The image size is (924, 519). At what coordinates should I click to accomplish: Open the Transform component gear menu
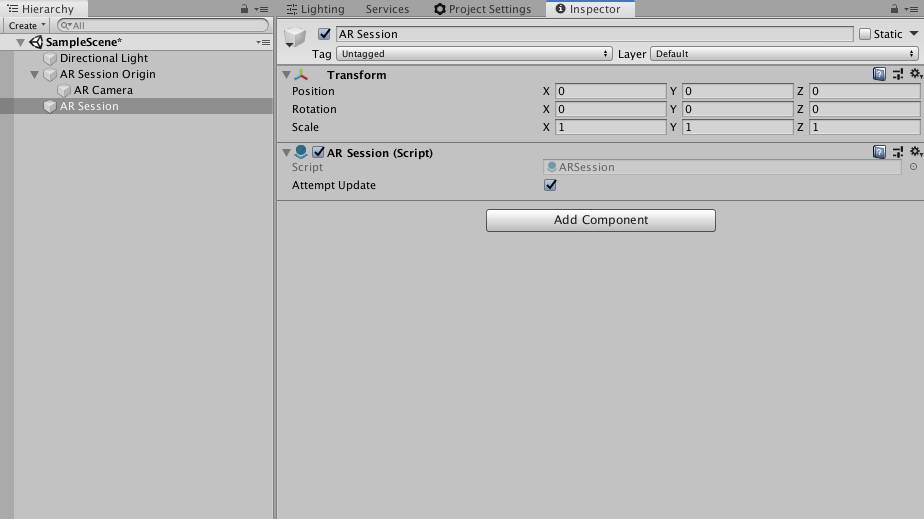point(915,74)
